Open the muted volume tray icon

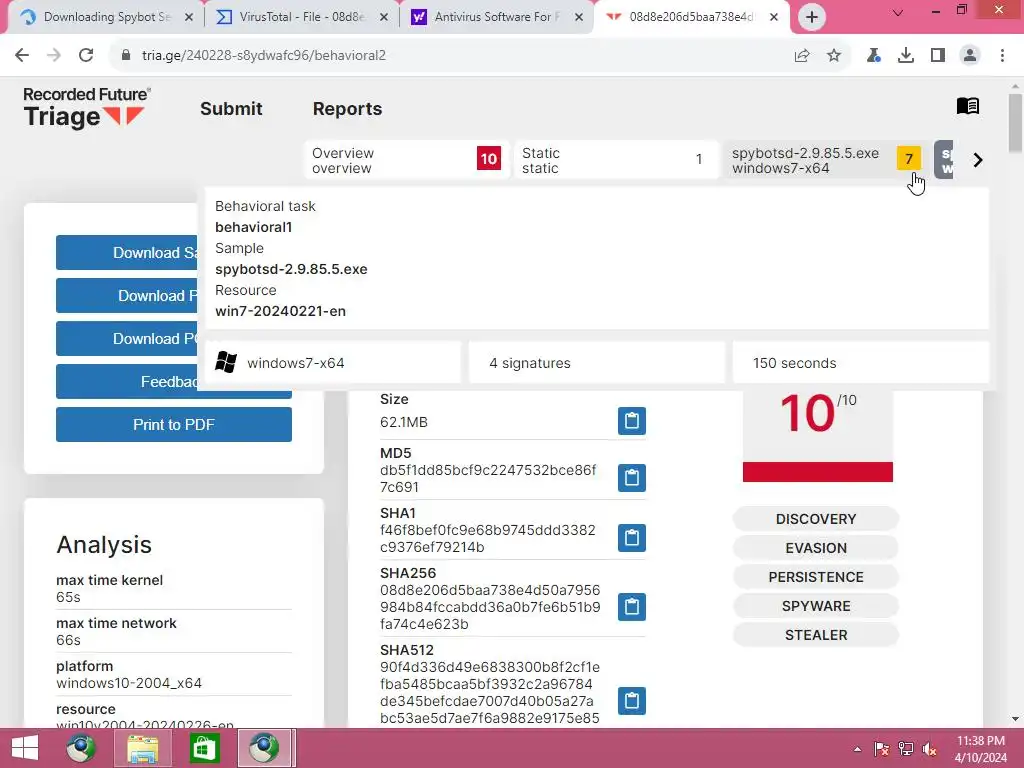pyautogui.click(x=929, y=749)
